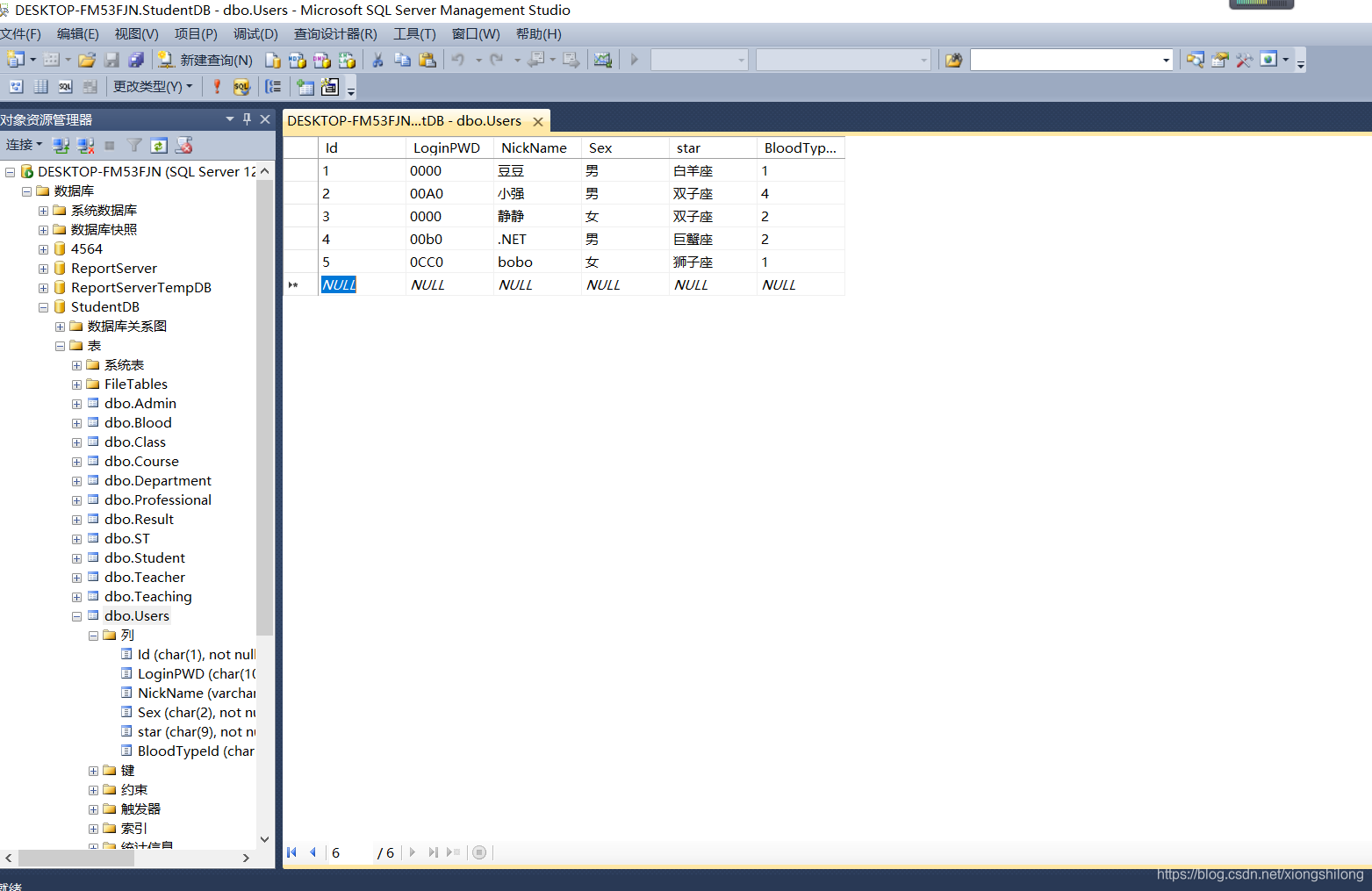
Task: Expand the ReportServer database node
Action: 44,269
